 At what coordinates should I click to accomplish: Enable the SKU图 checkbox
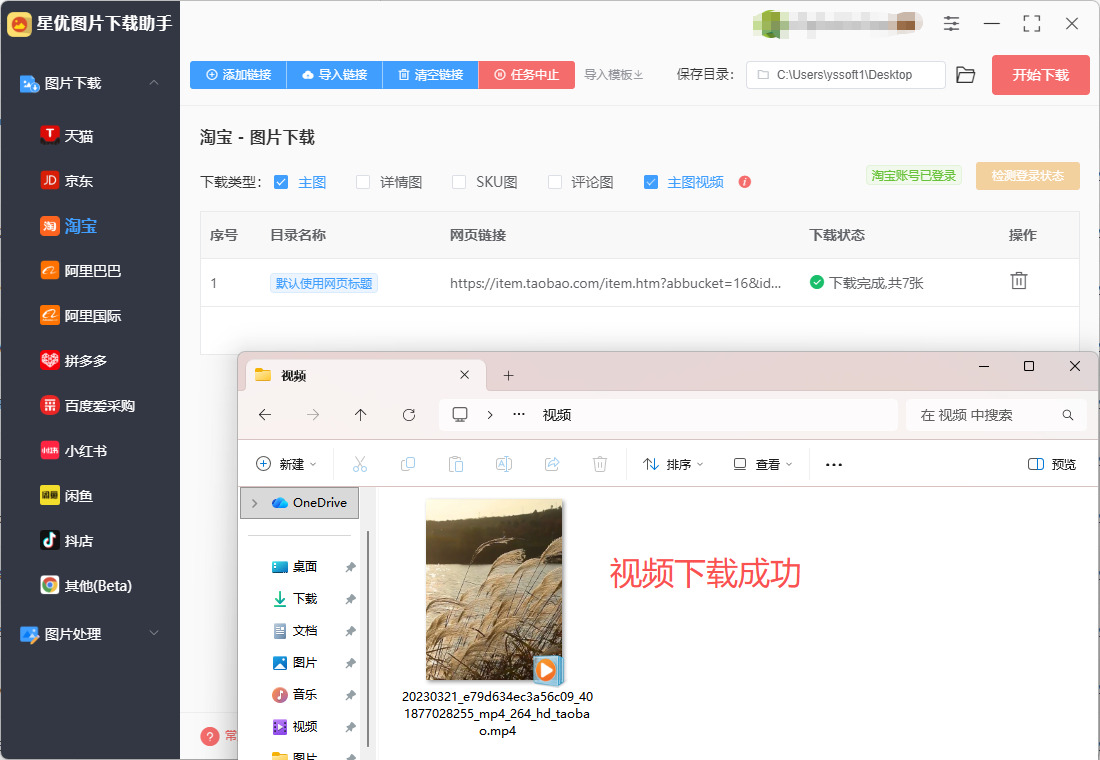459,182
